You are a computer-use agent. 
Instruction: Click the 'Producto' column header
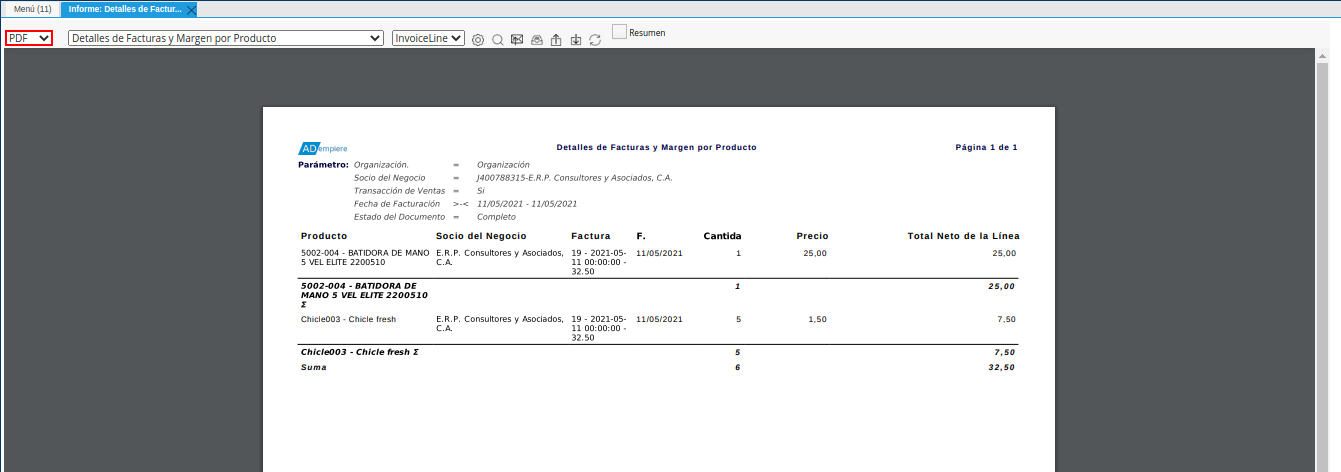(324, 236)
